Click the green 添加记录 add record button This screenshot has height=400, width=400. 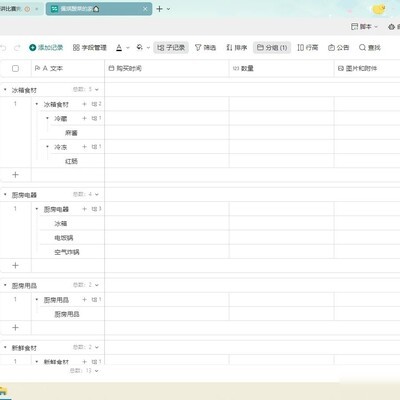pos(46,48)
